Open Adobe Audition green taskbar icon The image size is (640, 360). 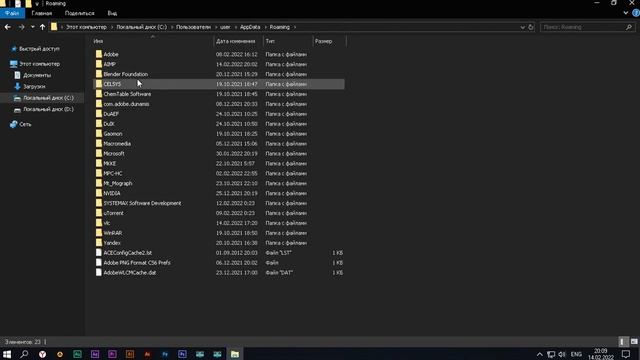(77, 354)
